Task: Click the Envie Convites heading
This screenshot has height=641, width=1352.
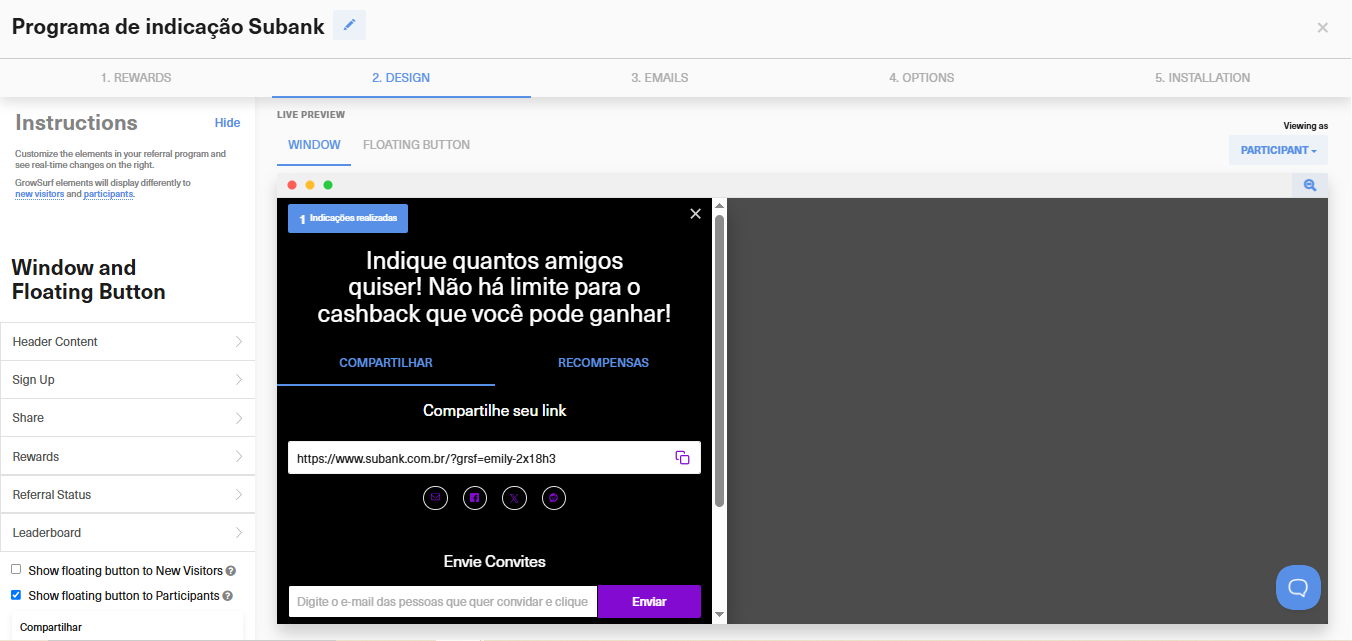Action: click(495, 562)
